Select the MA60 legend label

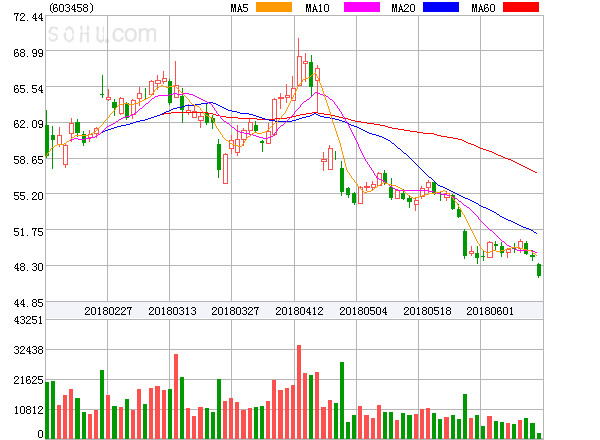pos(483,8)
